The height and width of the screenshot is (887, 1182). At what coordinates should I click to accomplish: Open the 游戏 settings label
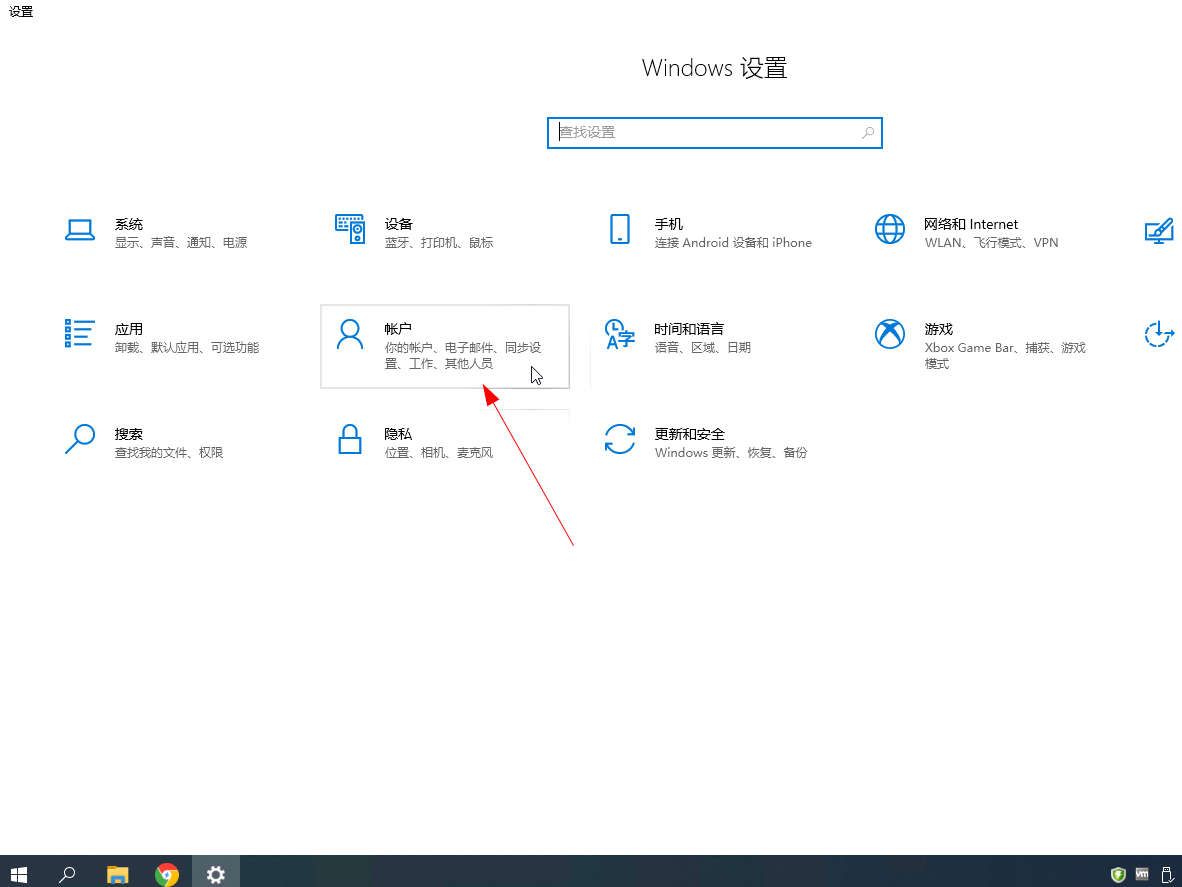click(x=939, y=329)
